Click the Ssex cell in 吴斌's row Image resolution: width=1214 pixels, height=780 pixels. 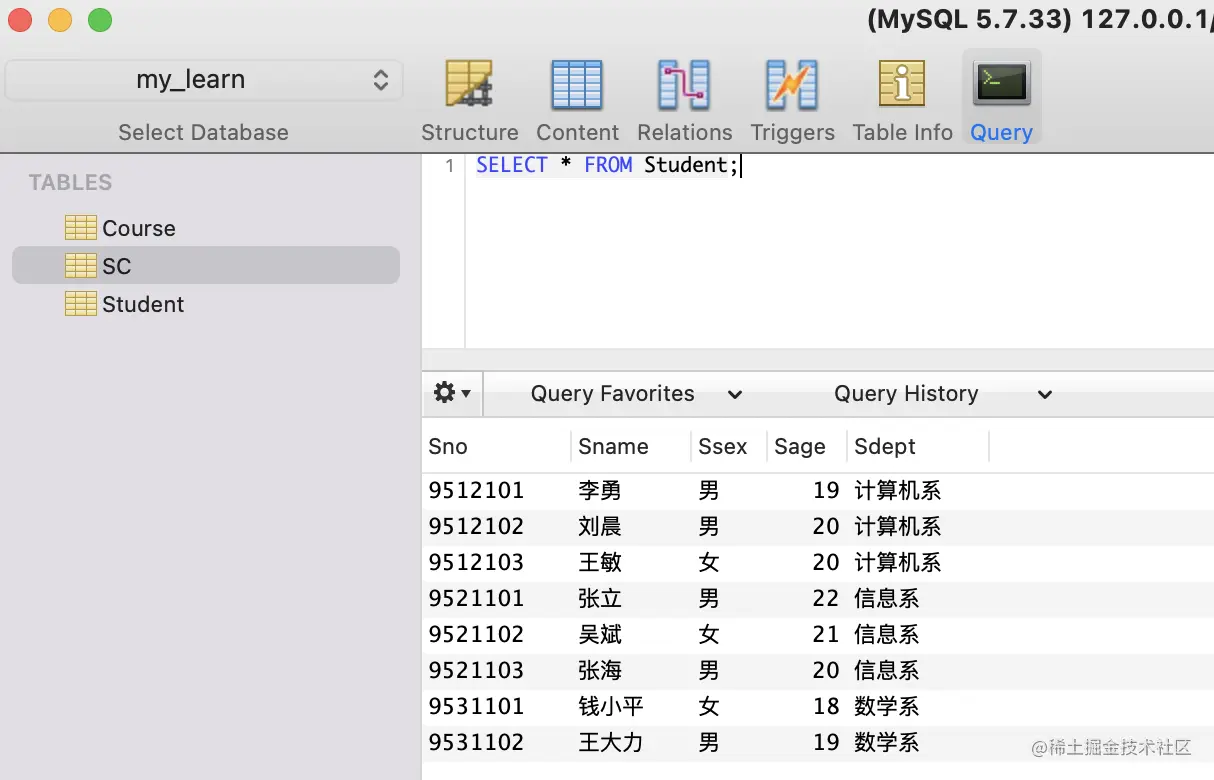(709, 635)
